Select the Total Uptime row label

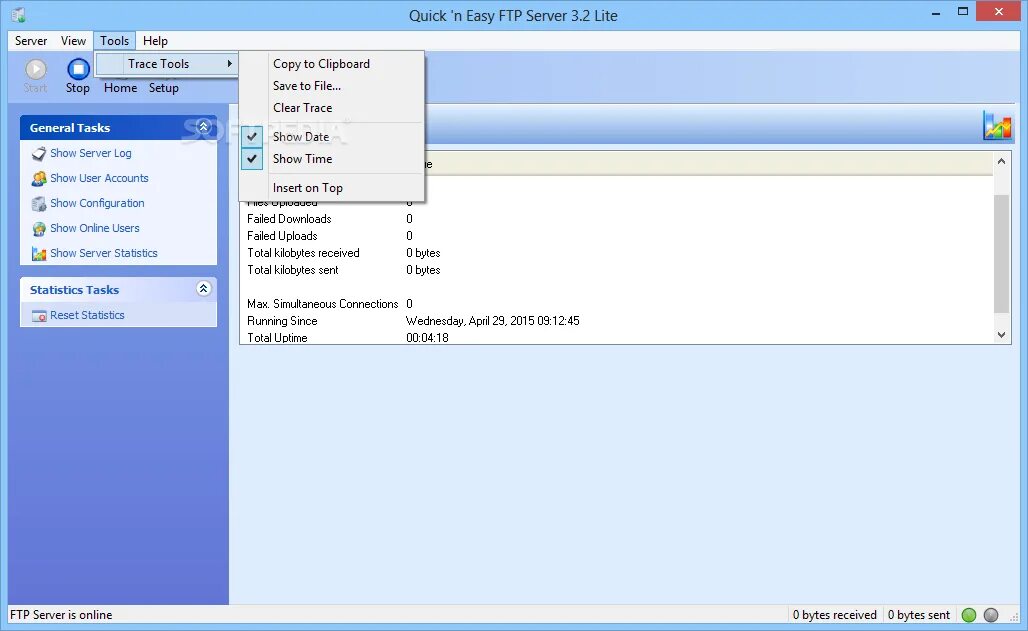[277, 338]
